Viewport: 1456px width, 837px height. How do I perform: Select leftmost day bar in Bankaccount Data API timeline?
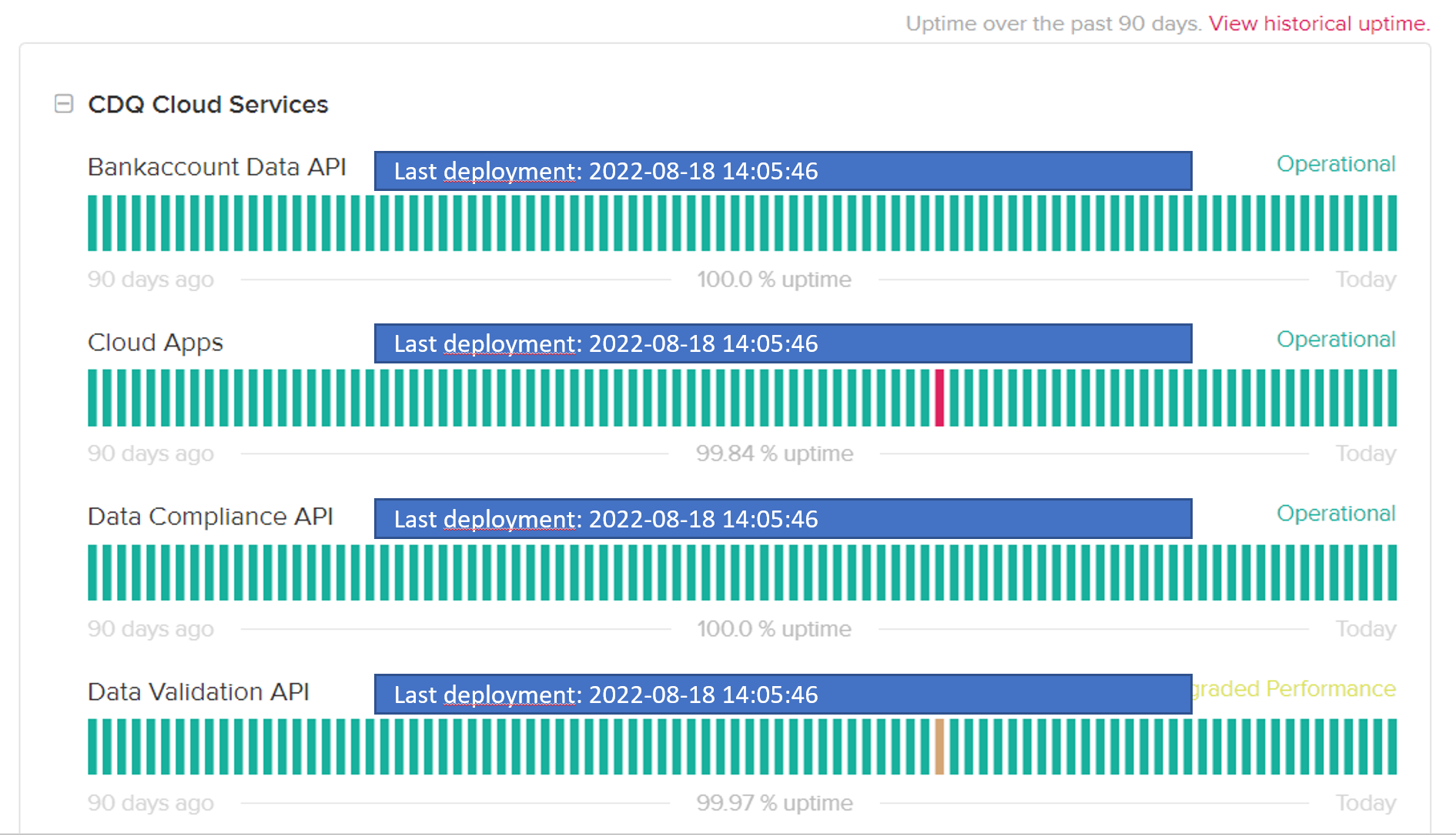pyautogui.click(x=92, y=223)
